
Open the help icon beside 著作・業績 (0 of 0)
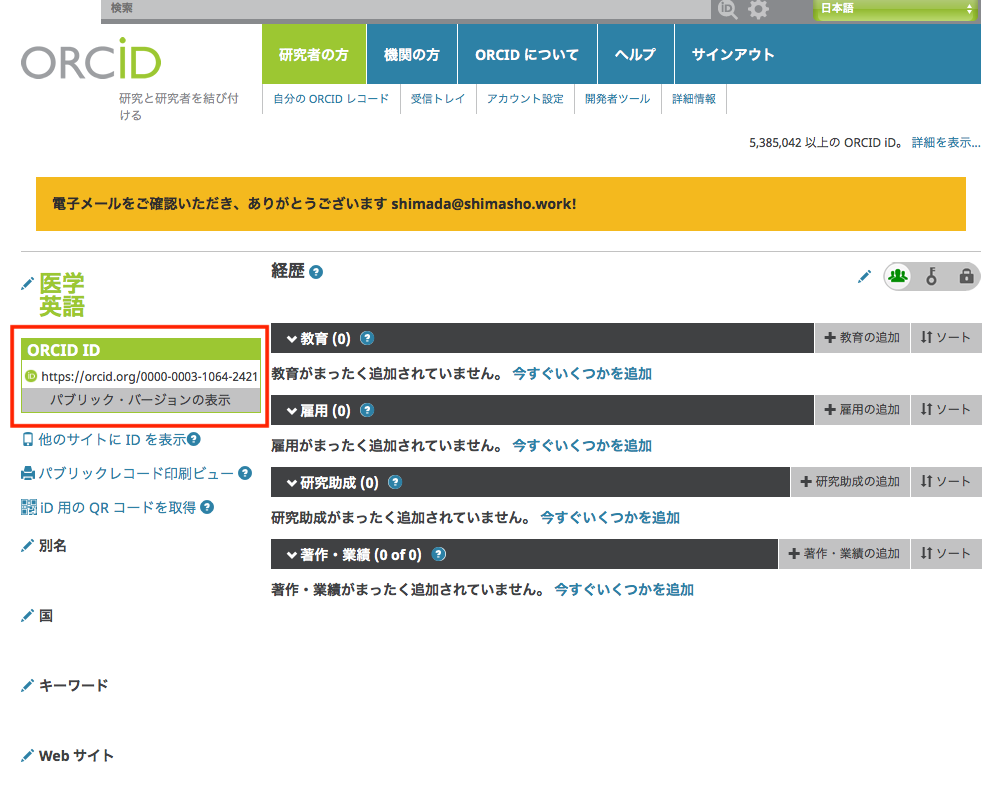tap(439, 554)
